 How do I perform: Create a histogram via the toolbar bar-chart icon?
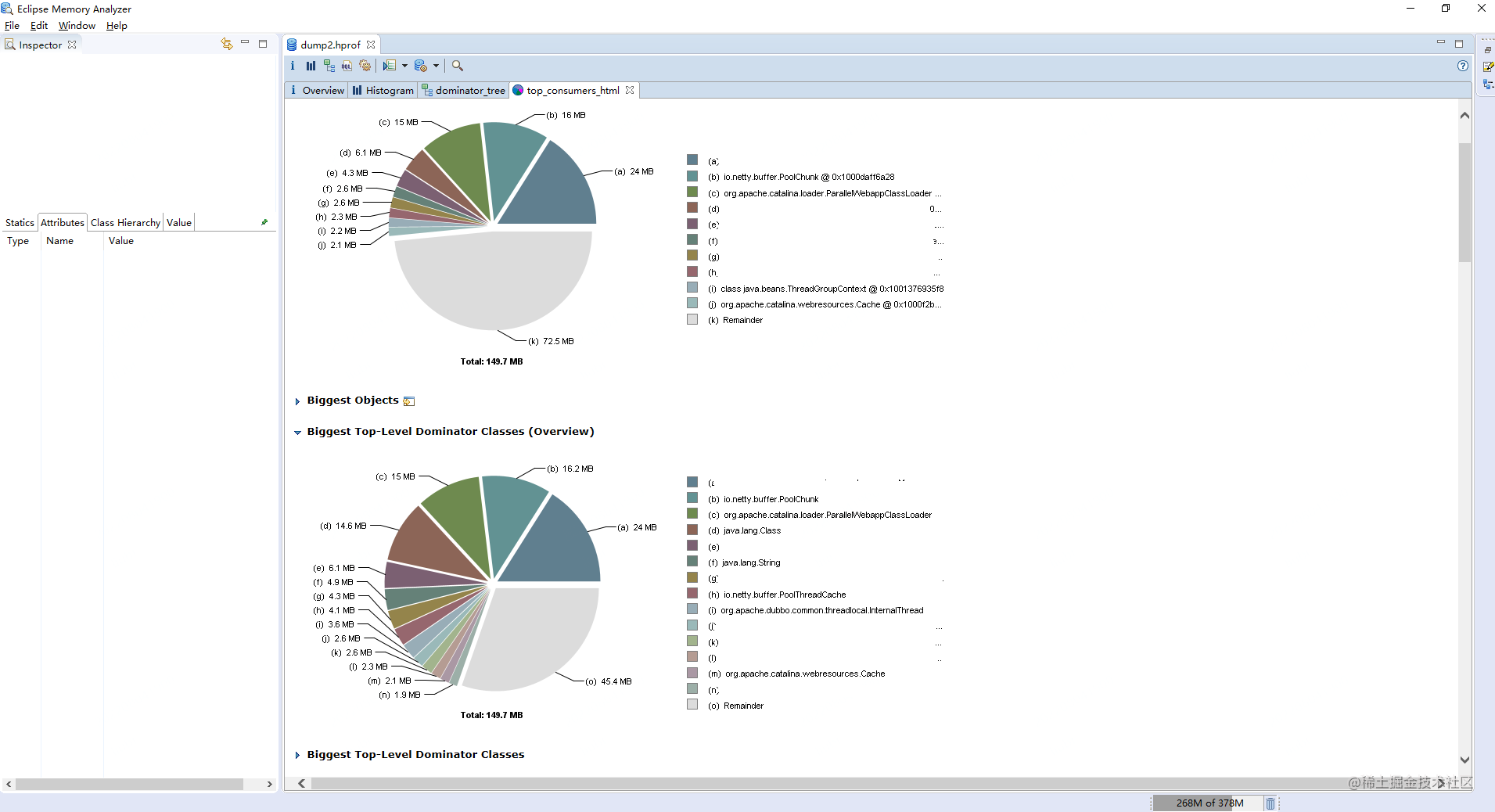(311, 66)
